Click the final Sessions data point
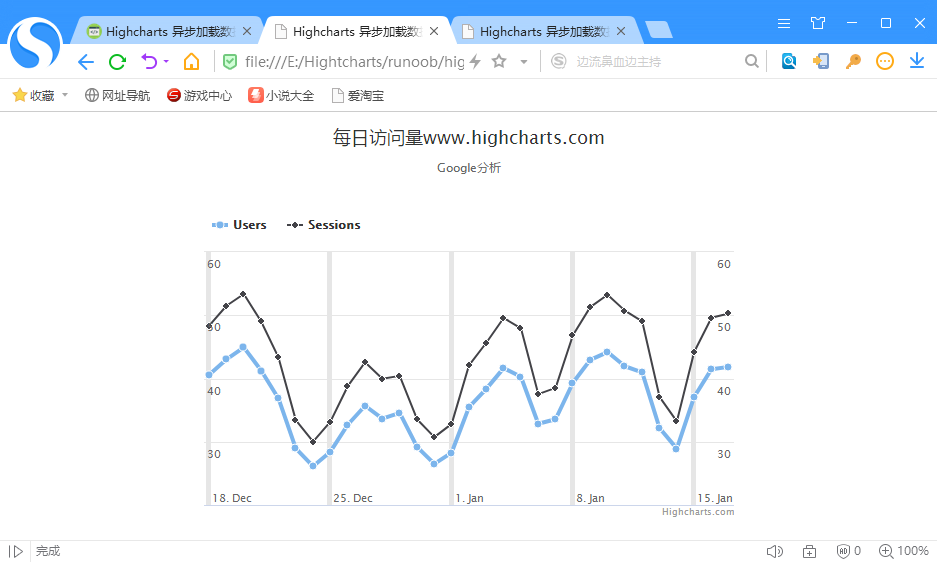This screenshot has height=562, width=937. click(728, 313)
